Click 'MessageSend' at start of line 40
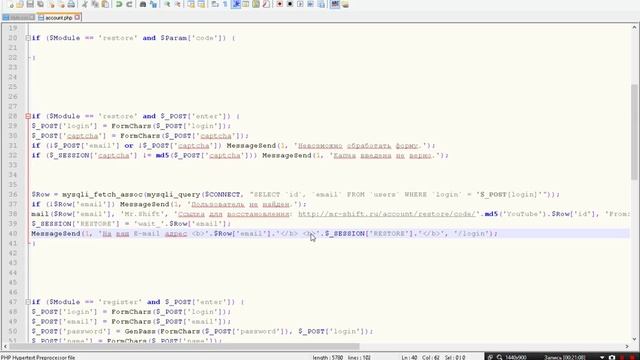Screen dimensions: 640x360 click(56, 234)
